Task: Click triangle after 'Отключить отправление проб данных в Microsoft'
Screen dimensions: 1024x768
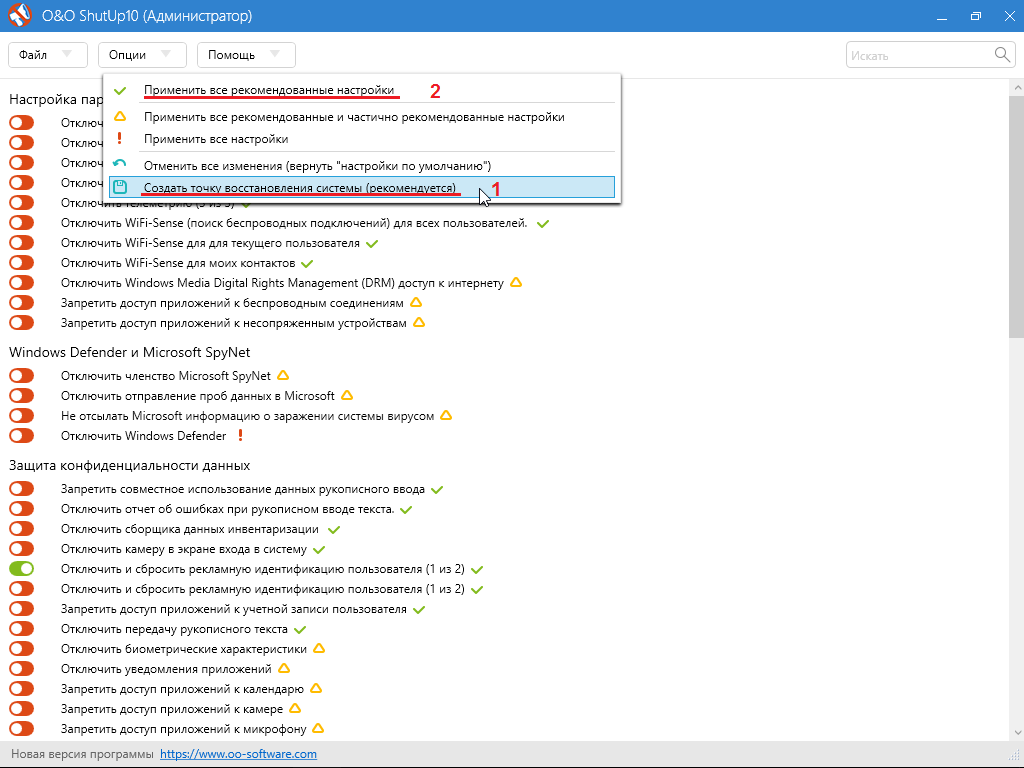Action: click(347, 396)
